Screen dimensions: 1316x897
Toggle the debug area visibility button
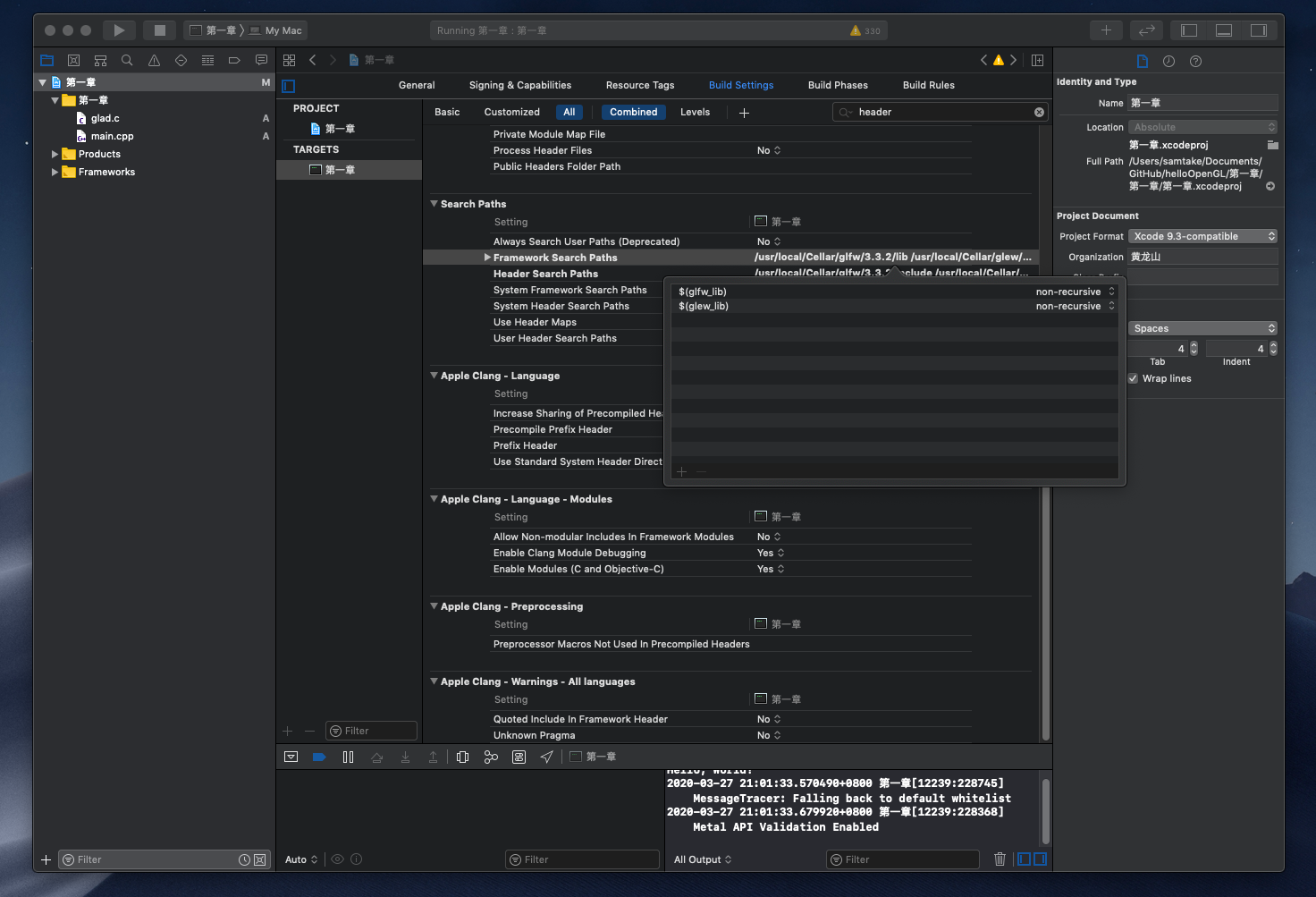tap(1224, 30)
